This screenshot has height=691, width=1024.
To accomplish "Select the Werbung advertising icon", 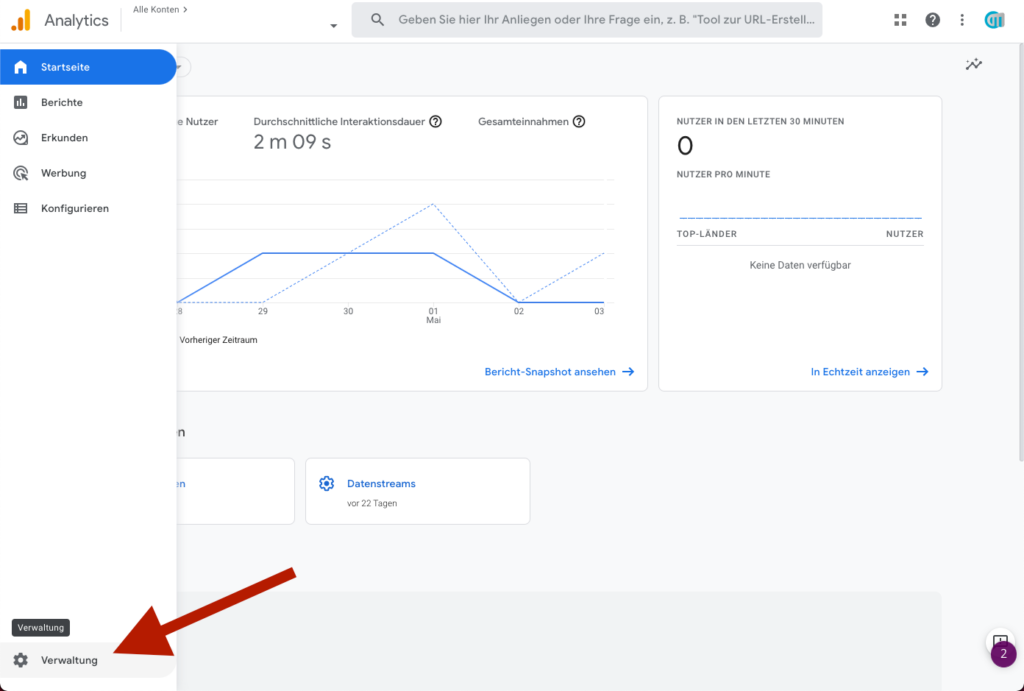I will (20, 173).
